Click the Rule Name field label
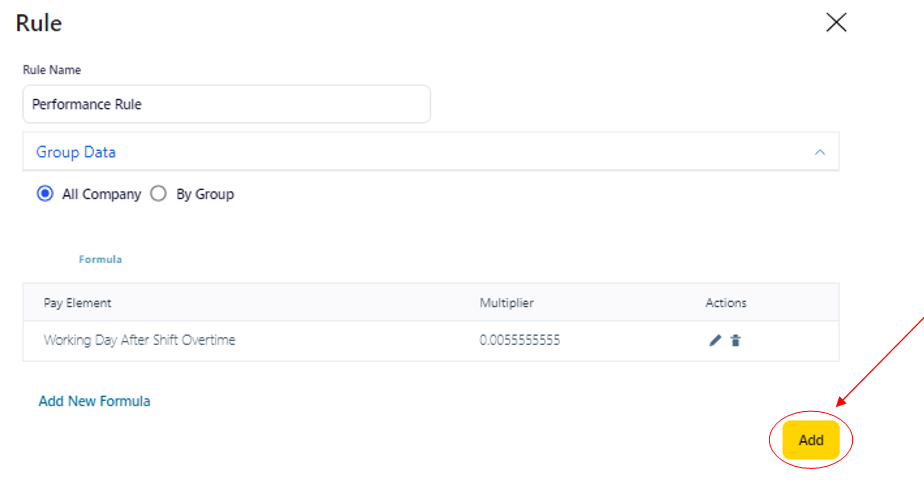Image resolution: width=924 pixels, height=483 pixels. coord(52,70)
